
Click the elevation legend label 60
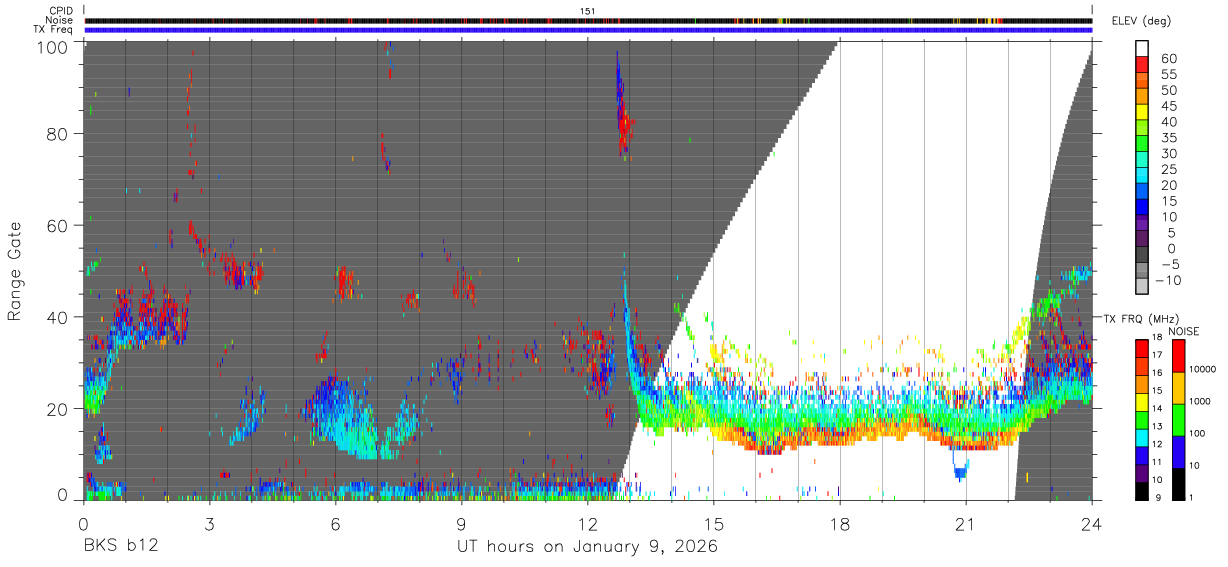coord(1169,59)
